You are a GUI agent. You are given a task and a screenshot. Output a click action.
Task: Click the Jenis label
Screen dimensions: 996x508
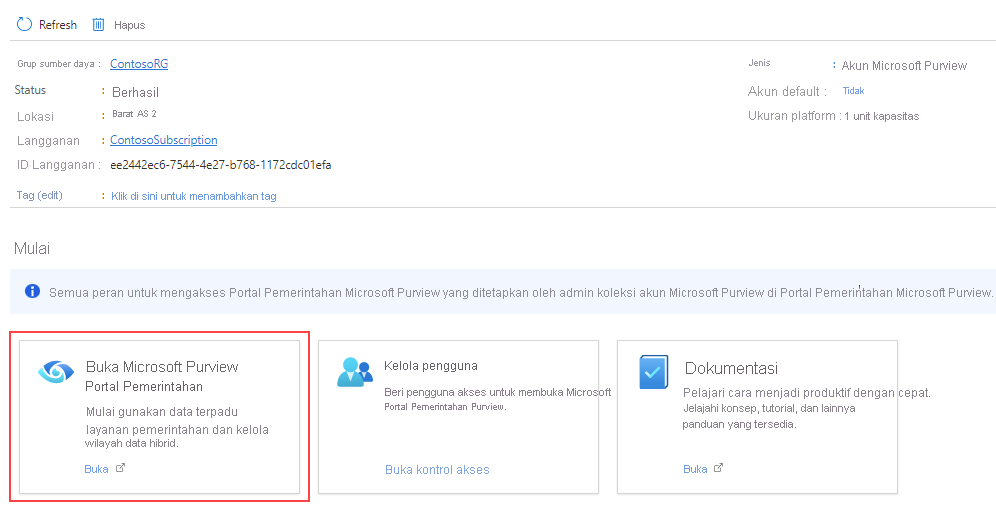tap(760, 63)
